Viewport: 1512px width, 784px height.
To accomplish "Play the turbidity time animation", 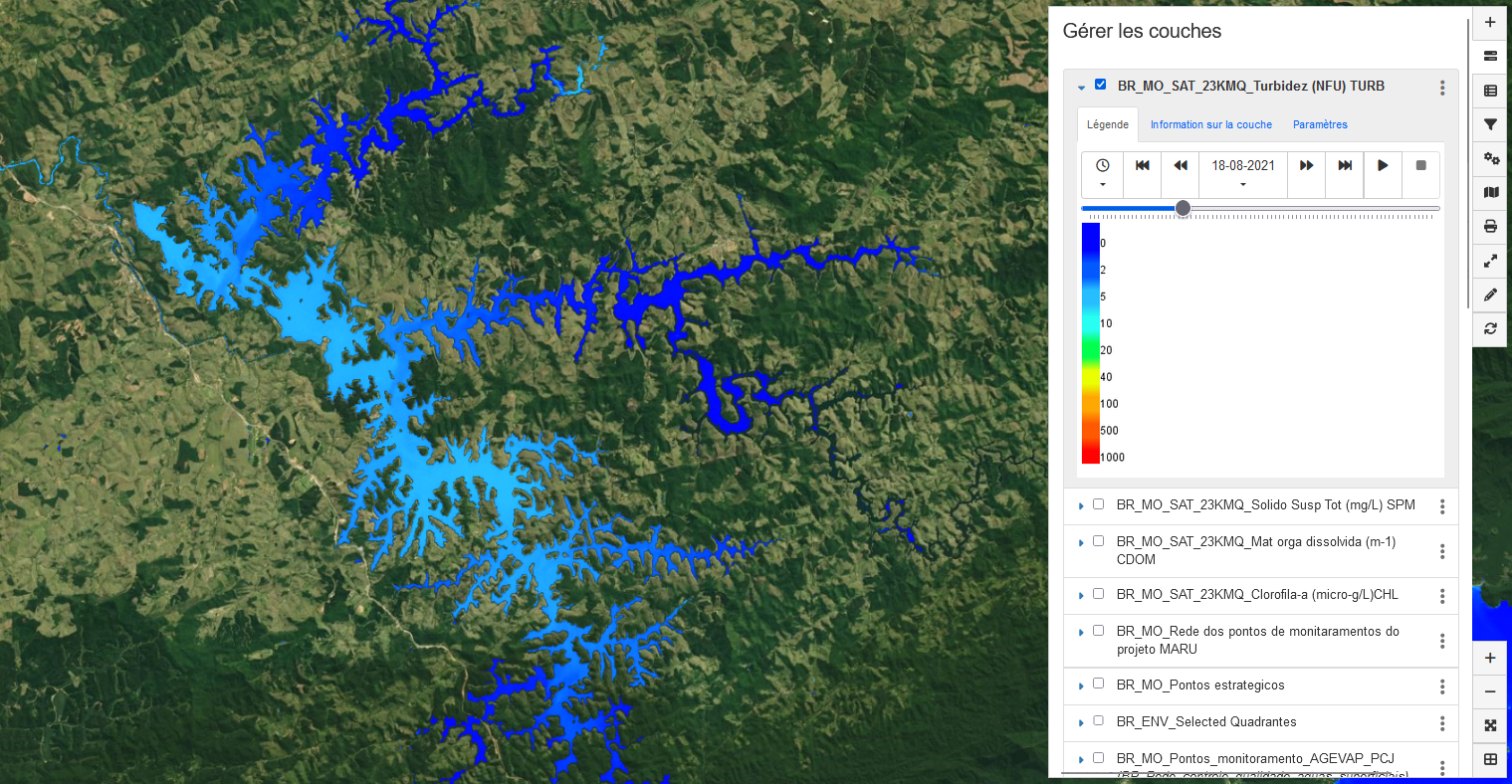I will 1383,166.
